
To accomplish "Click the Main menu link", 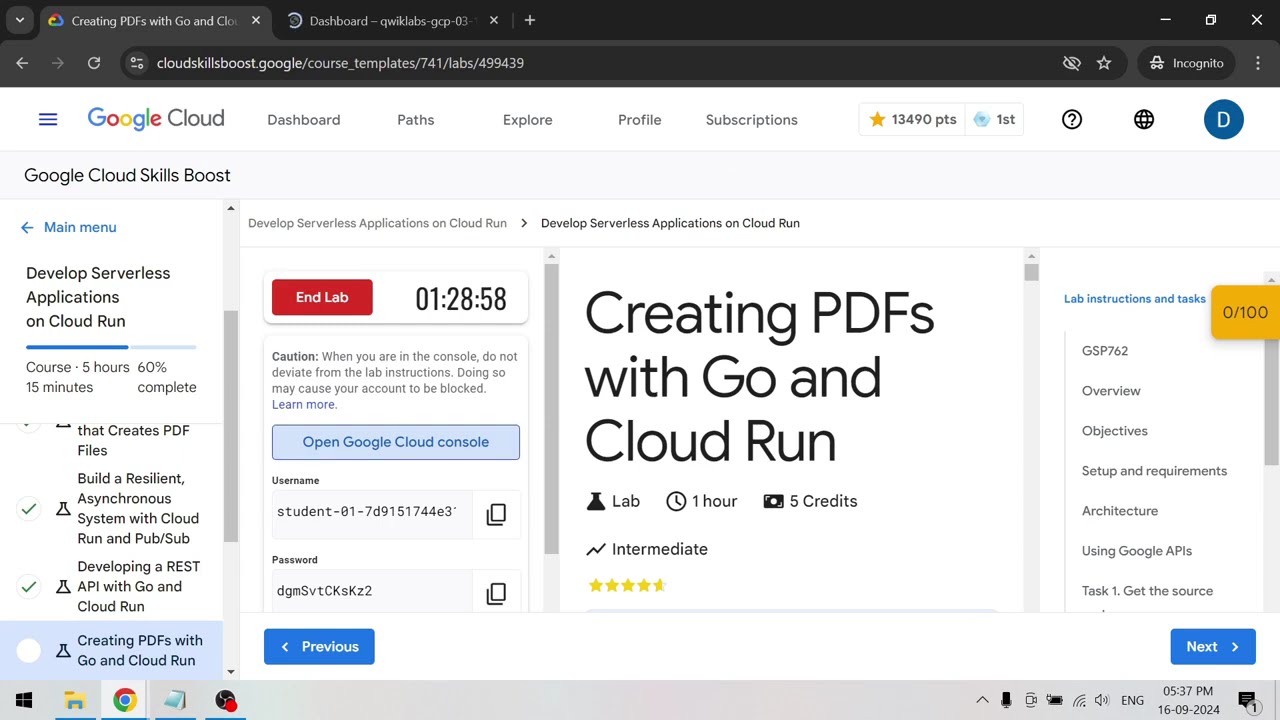I will point(80,227).
